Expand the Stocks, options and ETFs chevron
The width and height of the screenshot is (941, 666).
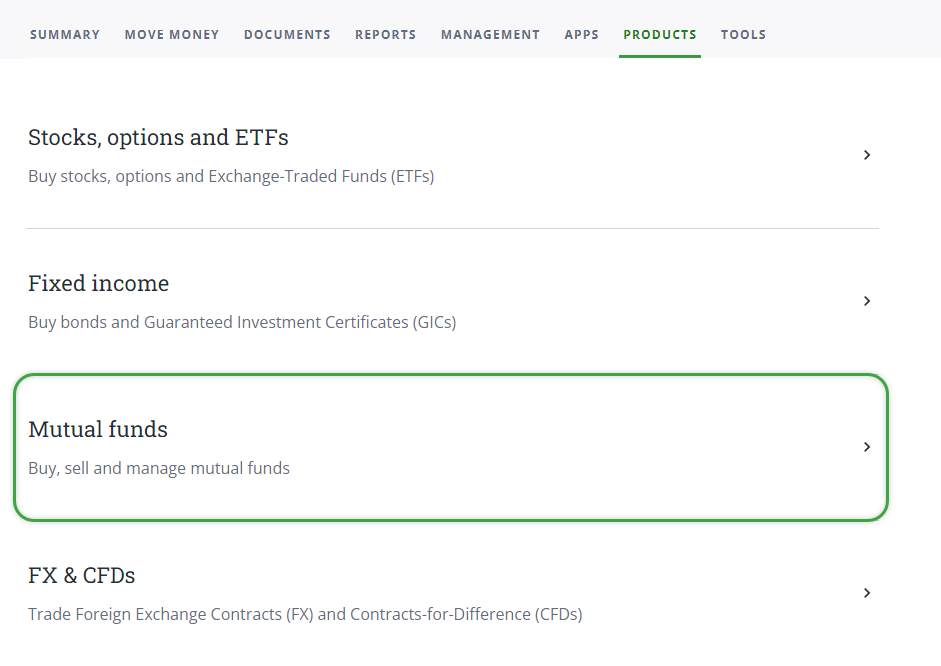867,155
